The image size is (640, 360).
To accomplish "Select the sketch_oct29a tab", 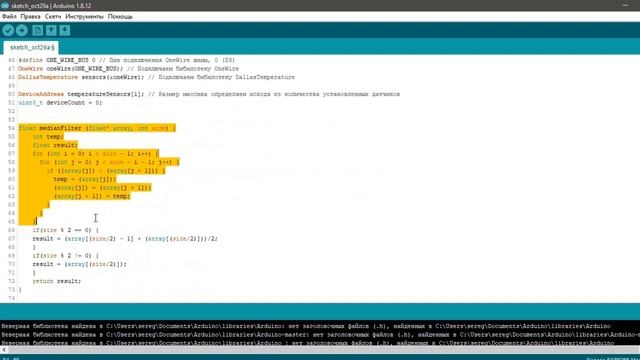I will point(31,47).
